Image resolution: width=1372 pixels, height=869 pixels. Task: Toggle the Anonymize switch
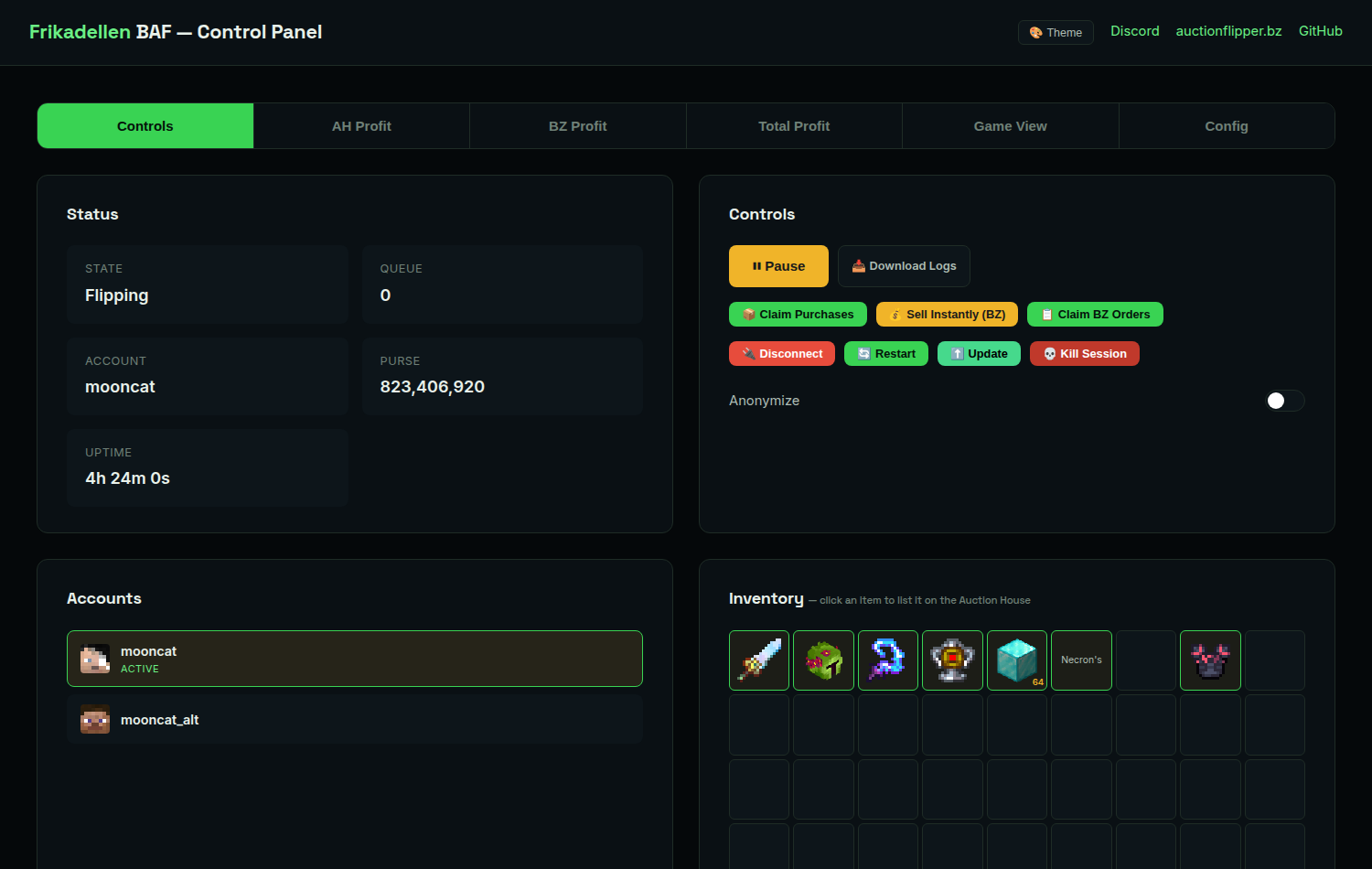(1284, 401)
